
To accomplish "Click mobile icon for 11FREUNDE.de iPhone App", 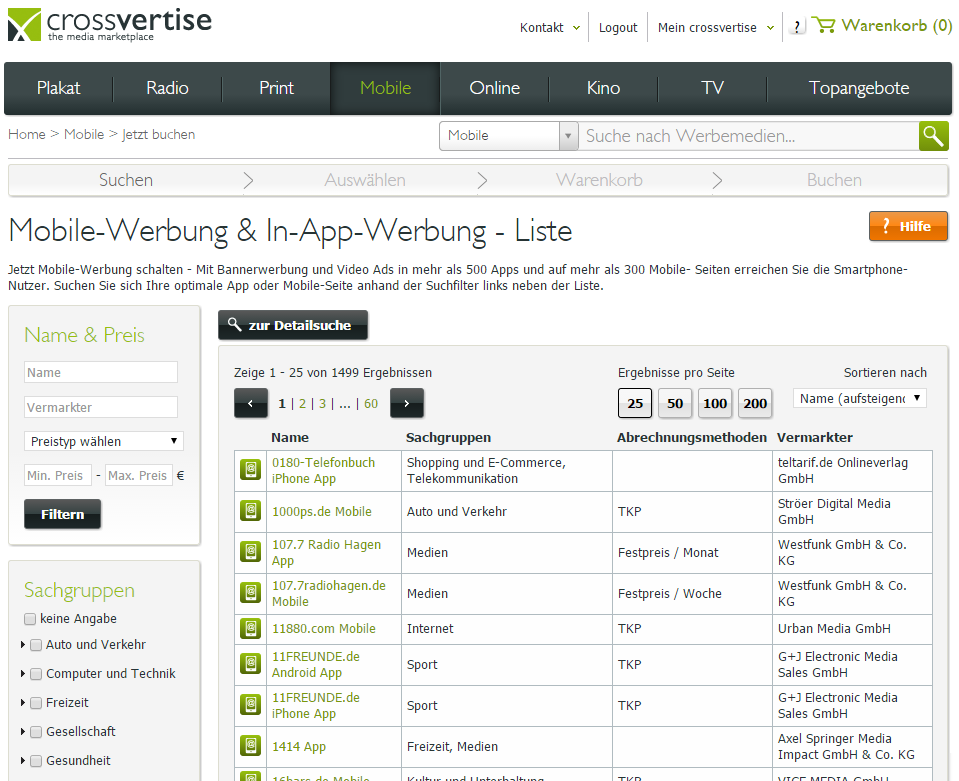I will point(251,705).
